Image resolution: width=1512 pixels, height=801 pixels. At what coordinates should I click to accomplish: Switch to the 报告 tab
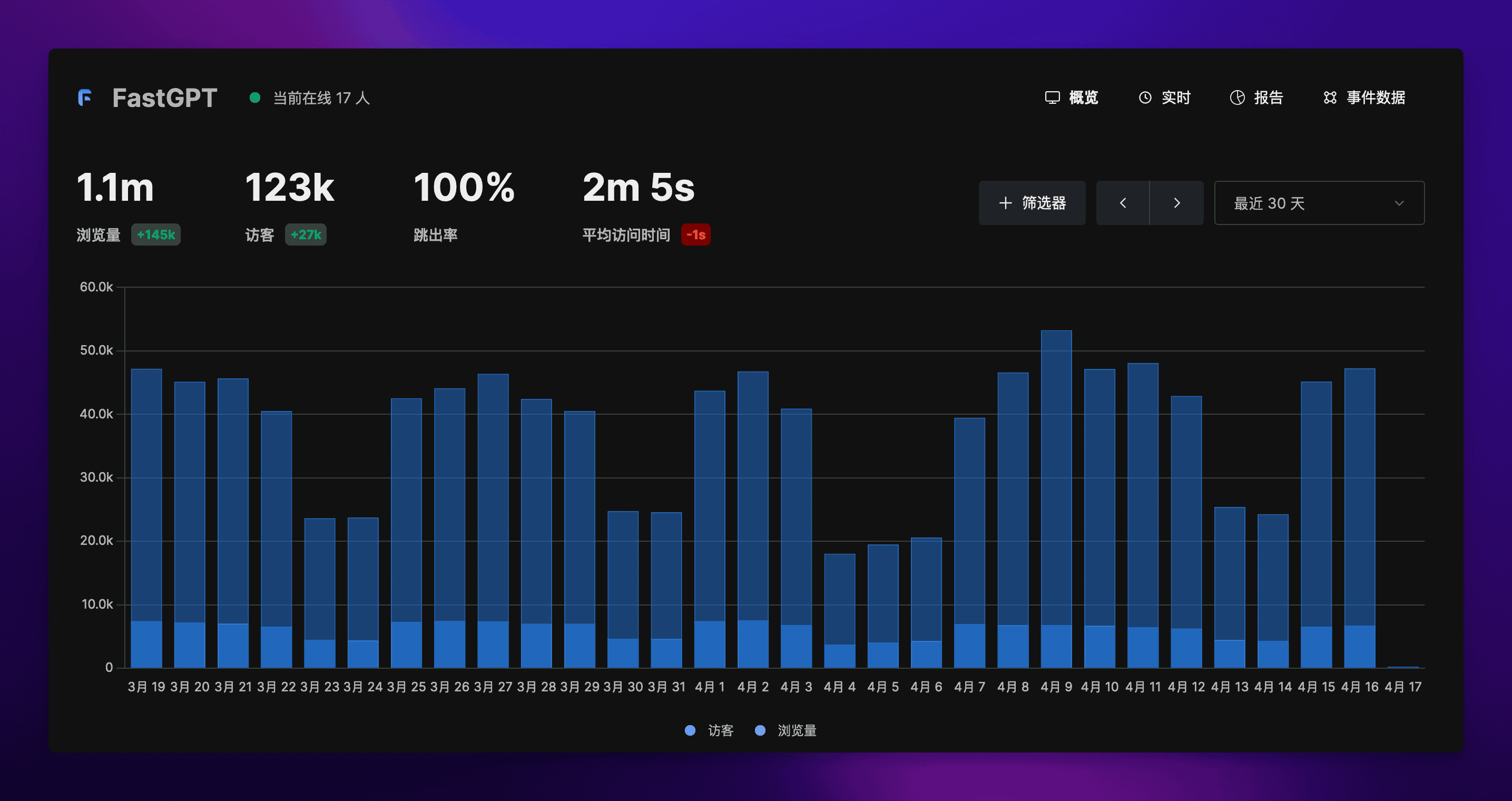(1269, 97)
